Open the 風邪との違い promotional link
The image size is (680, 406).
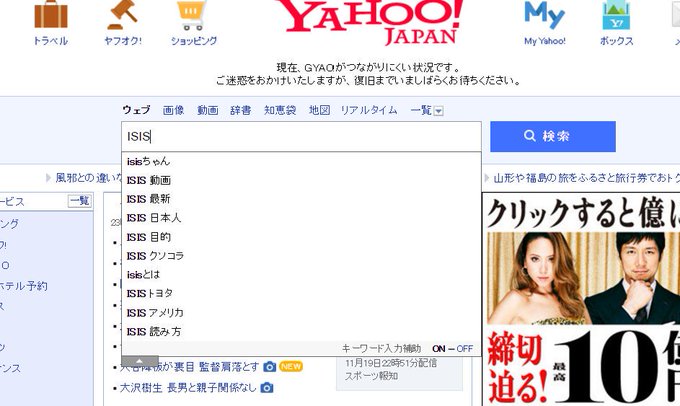click(x=89, y=178)
